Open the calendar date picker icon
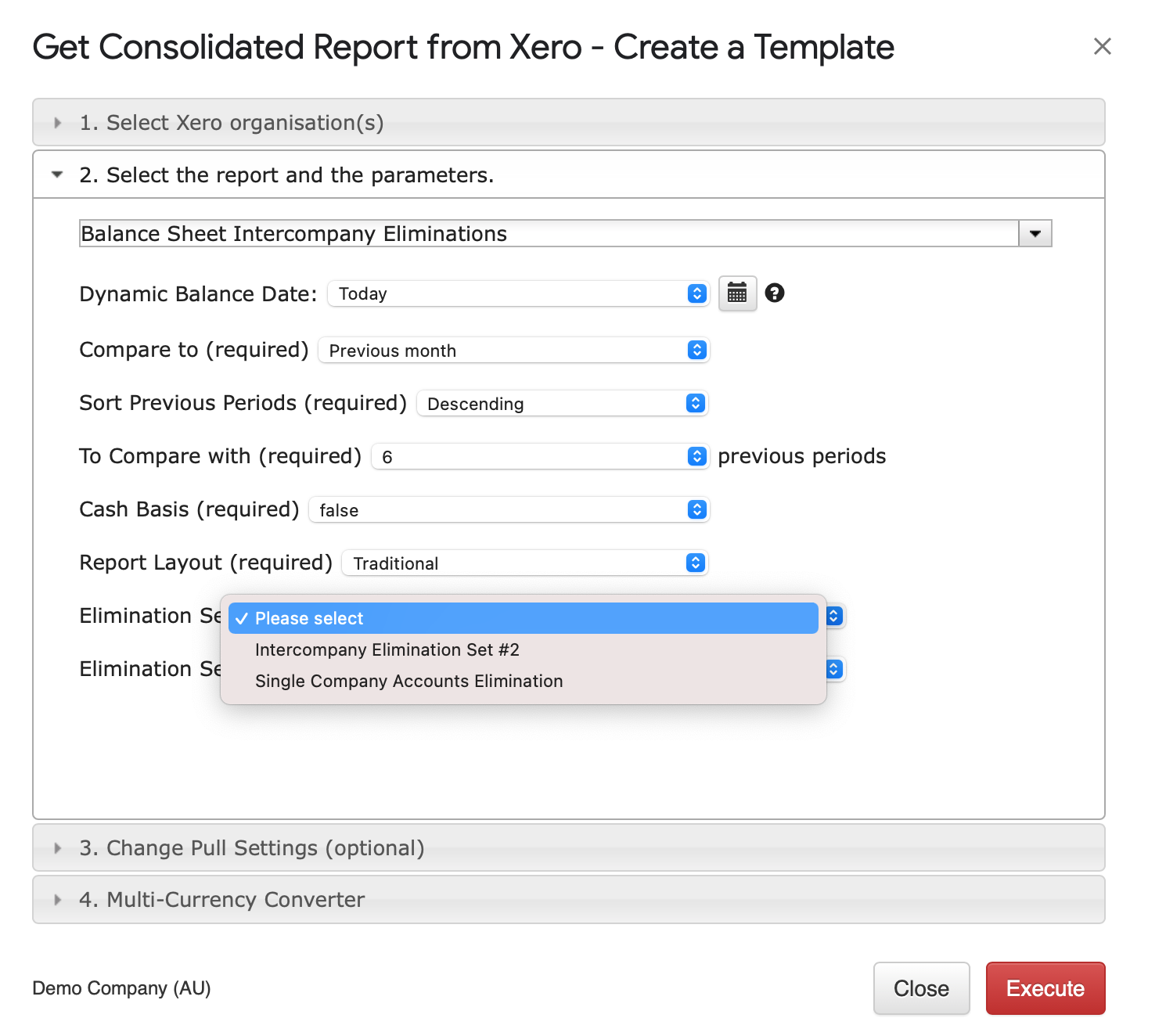This screenshot has width=1166, height=1036. click(x=737, y=293)
